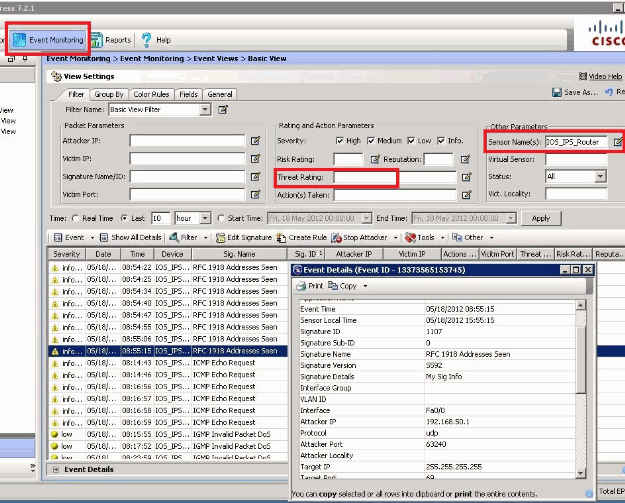The image size is (625, 503).
Task: Switch to the General tab
Action: 220,94
